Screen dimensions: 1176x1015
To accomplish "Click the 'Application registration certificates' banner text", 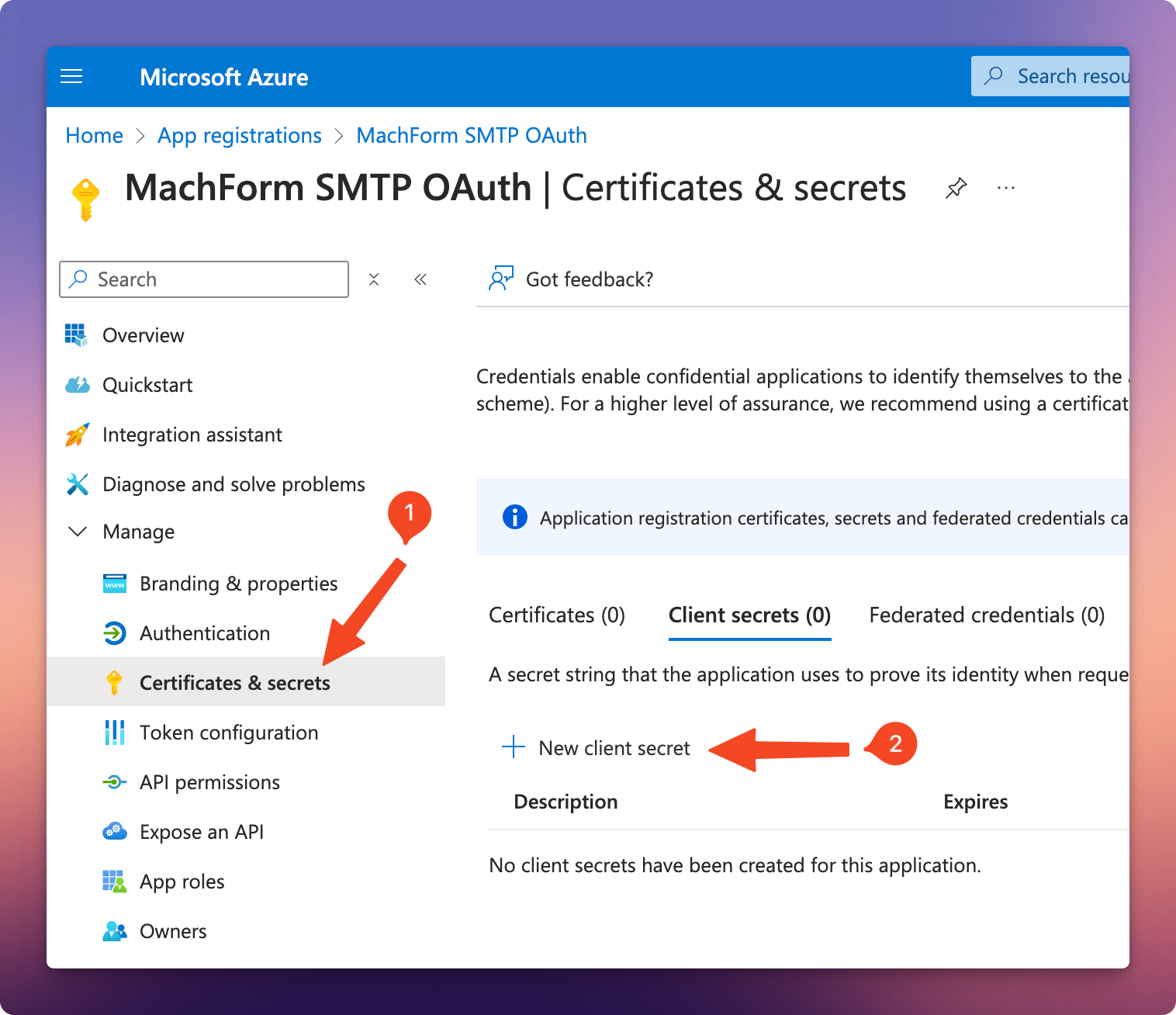I will pyautogui.click(x=834, y=518).
